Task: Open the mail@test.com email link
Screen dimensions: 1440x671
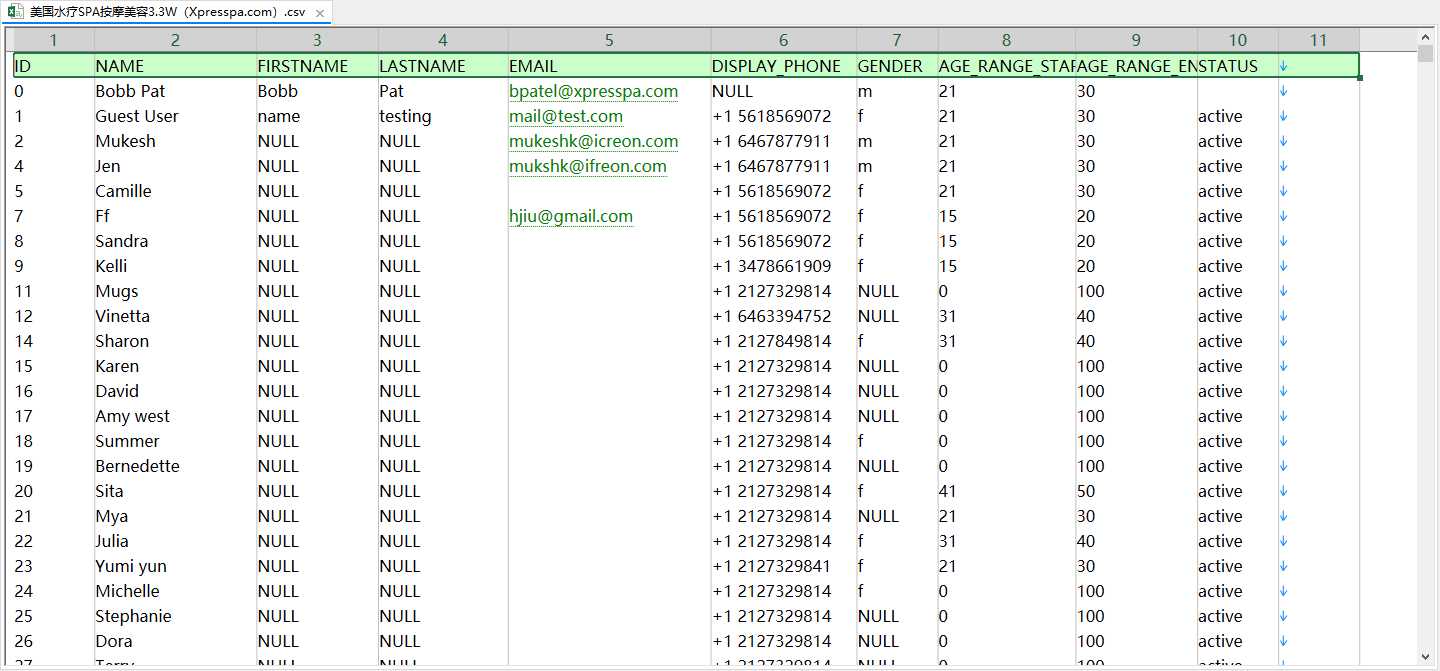Action: coord(566,116)
